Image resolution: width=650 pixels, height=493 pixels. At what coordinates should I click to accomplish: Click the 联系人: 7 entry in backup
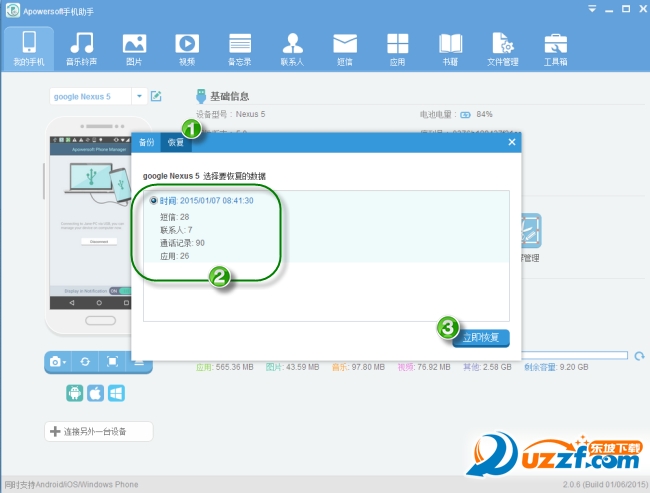pos(176,230)
